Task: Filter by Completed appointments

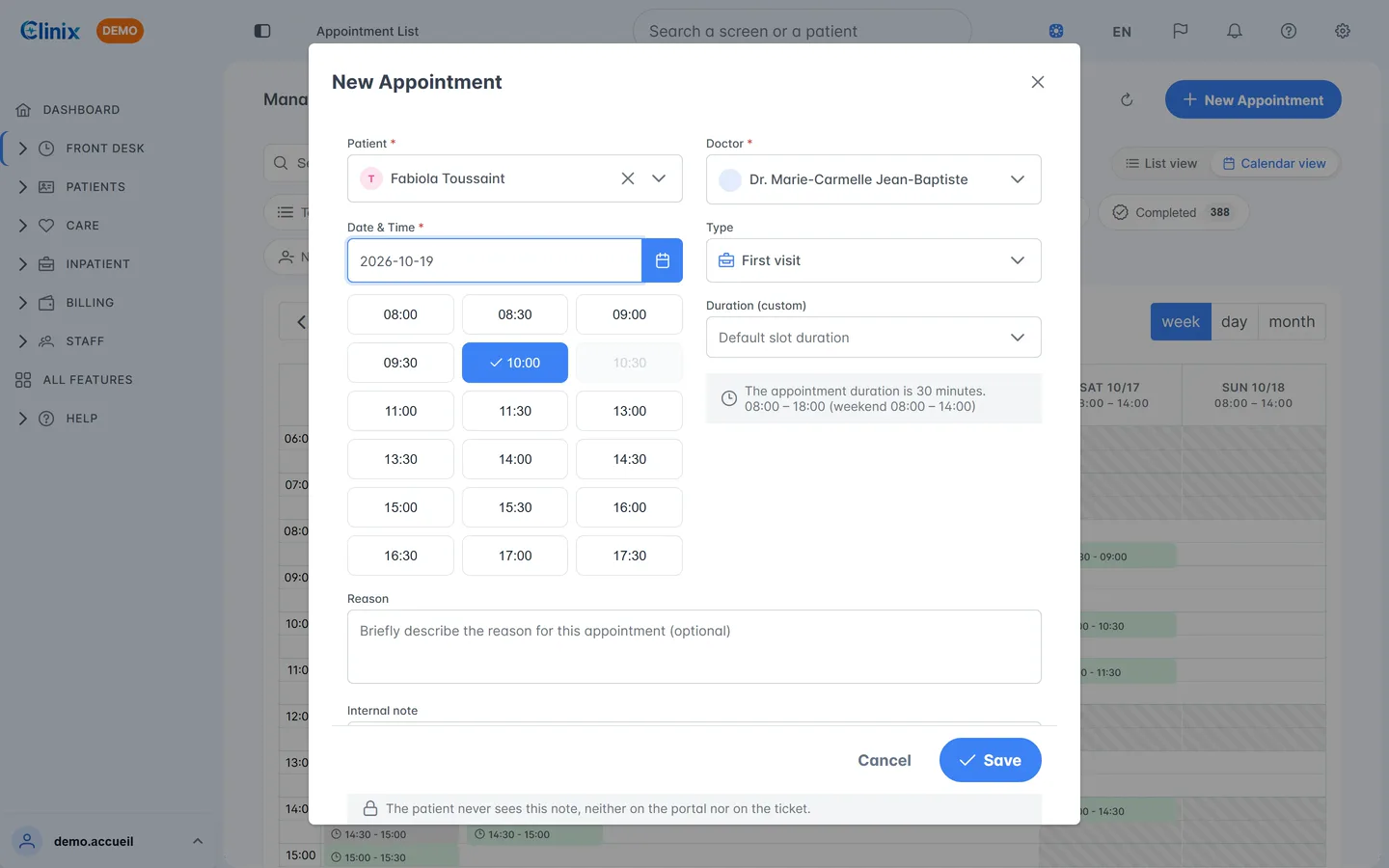Action: pos(1174,212)
